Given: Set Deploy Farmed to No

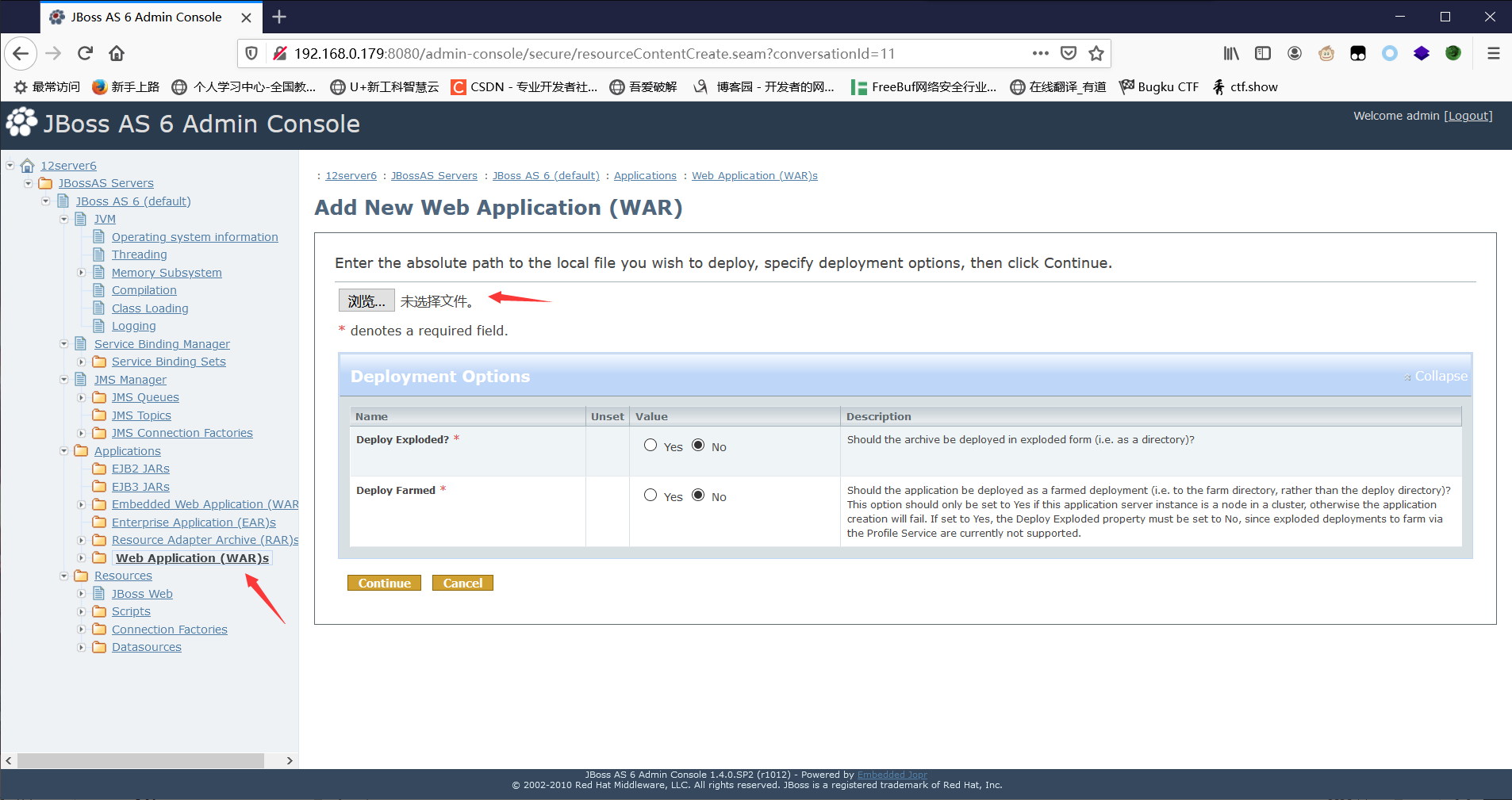Looking at the screenshot, I should pos(698,495).
